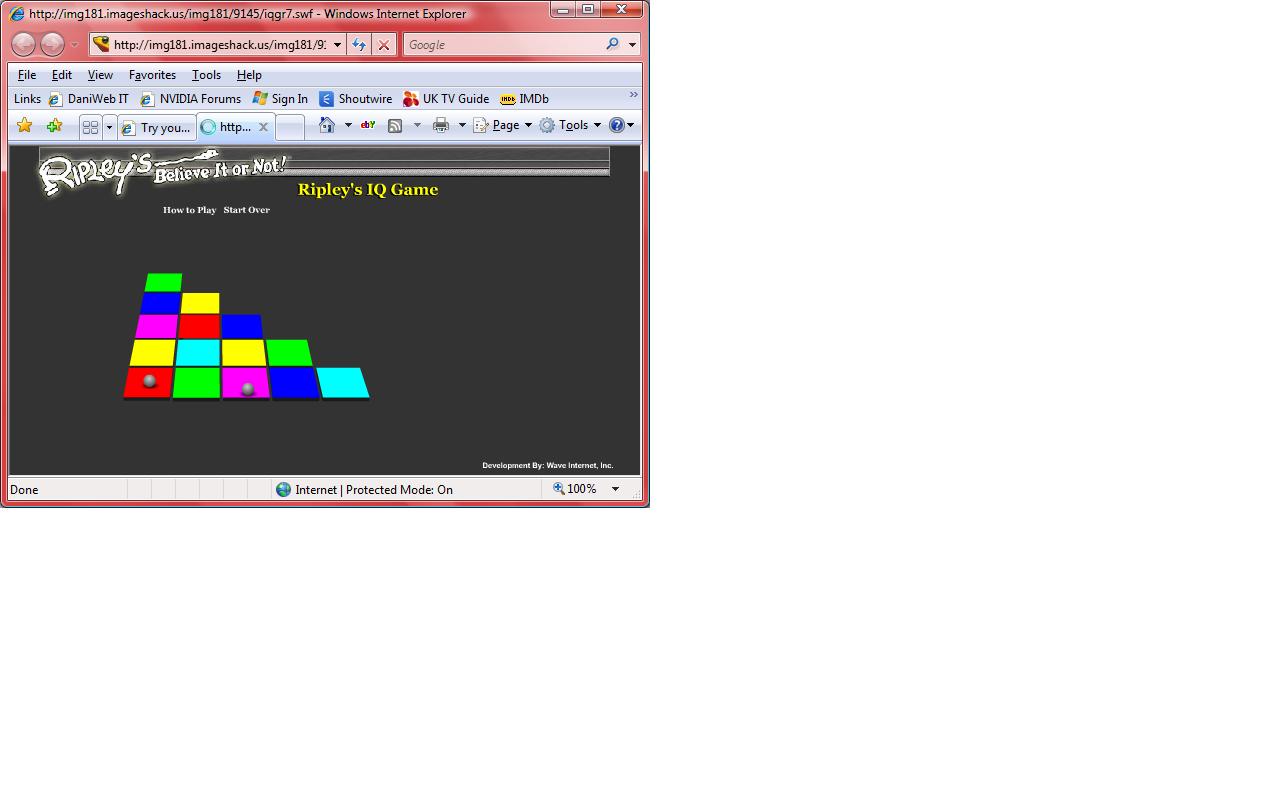The width and height of the screenshot is (1280, 800).
Task: Open the File menu
Action: pos(27,75)
